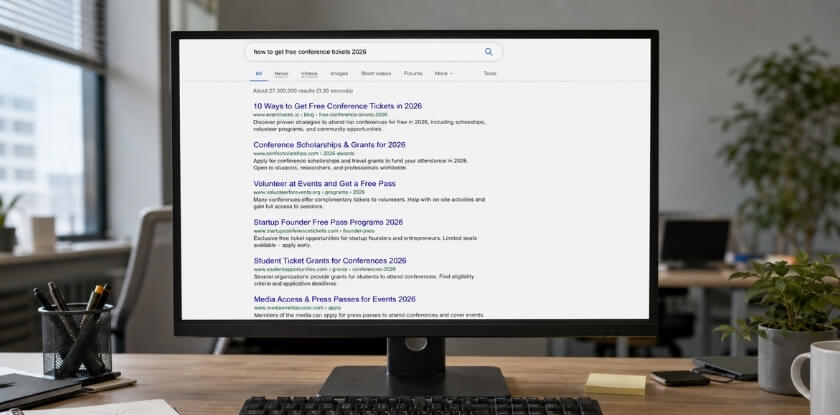Open 'Conference Scholarships & Grants for 2026' result
840x415 pixels.
click(329, 145)
